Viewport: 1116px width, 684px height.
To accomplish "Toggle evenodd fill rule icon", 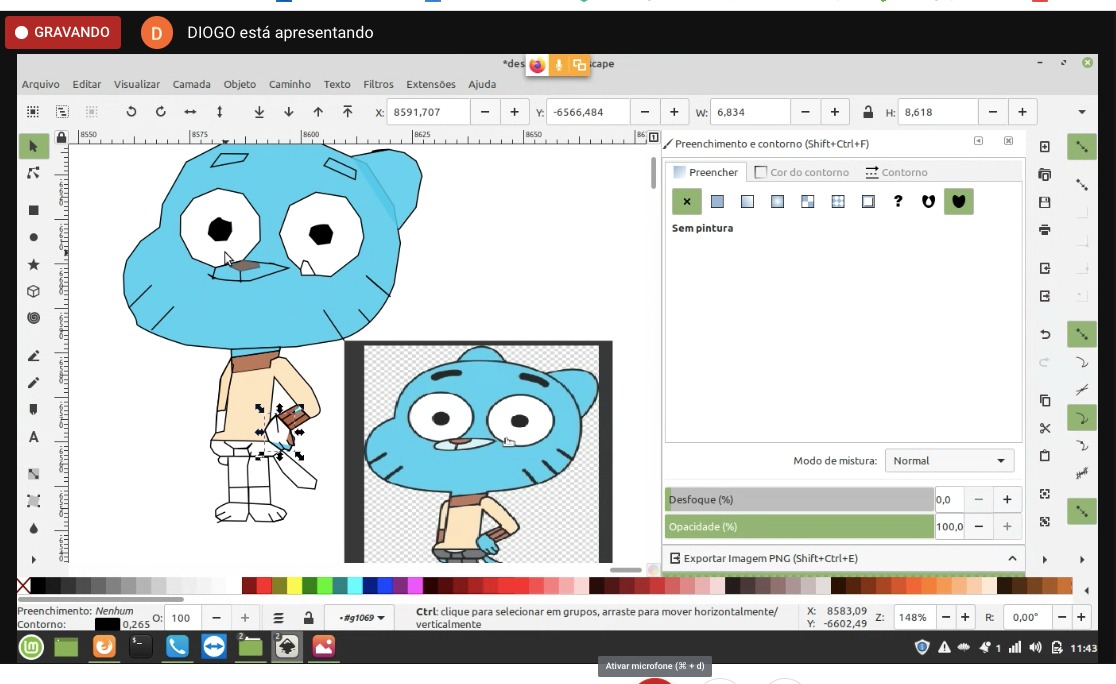I will [928, 201].
